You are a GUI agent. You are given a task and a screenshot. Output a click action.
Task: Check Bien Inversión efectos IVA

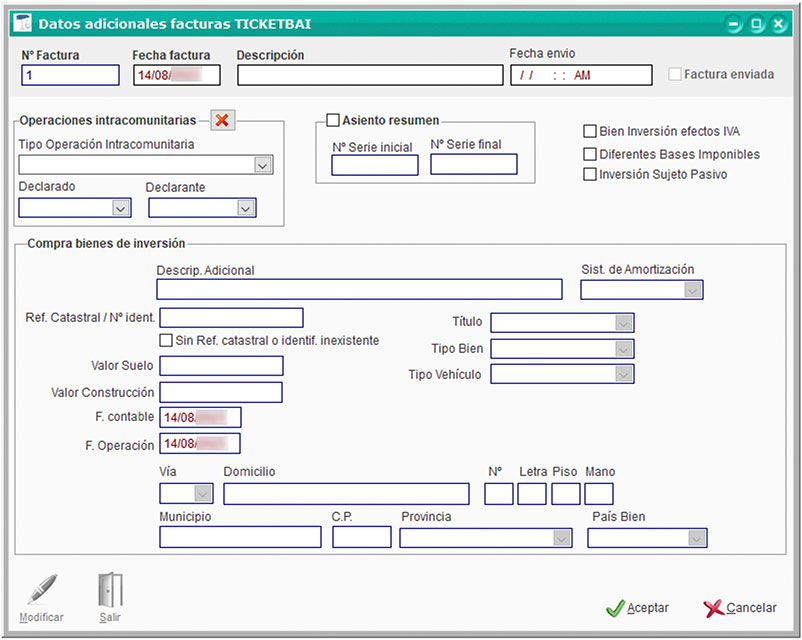pos(590,131)
